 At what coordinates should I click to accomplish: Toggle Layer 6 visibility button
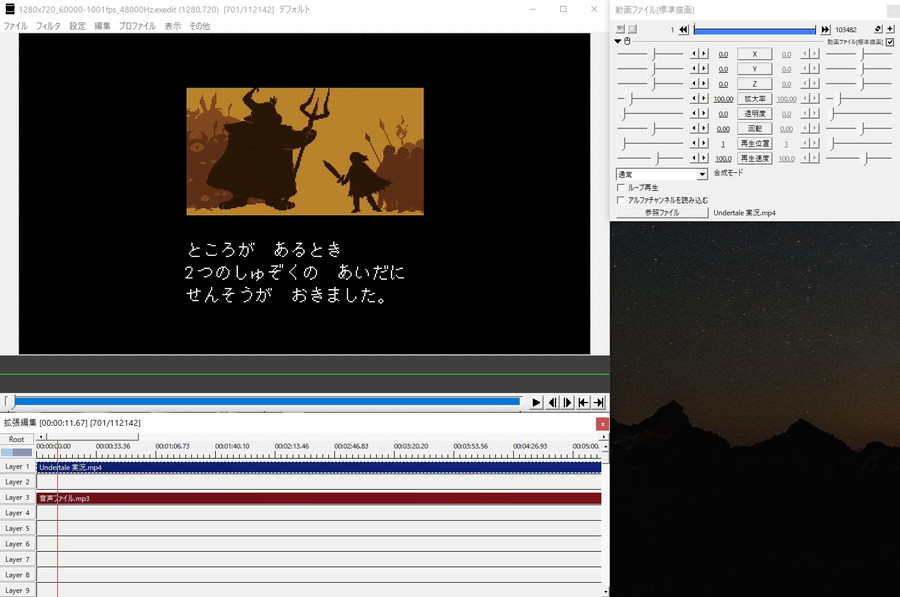17,544
